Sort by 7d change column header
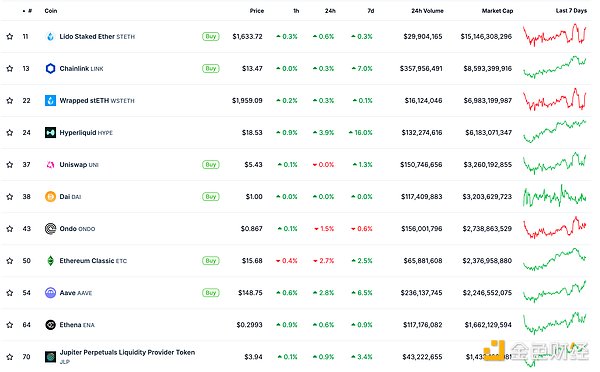 371,11
